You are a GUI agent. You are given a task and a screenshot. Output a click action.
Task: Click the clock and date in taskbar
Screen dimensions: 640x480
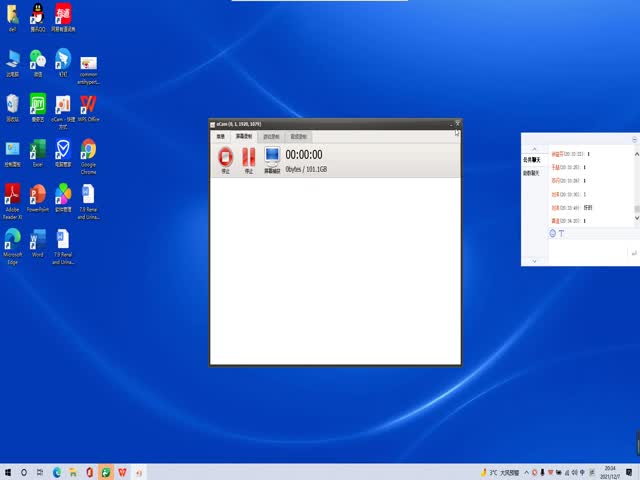[609, 471]
